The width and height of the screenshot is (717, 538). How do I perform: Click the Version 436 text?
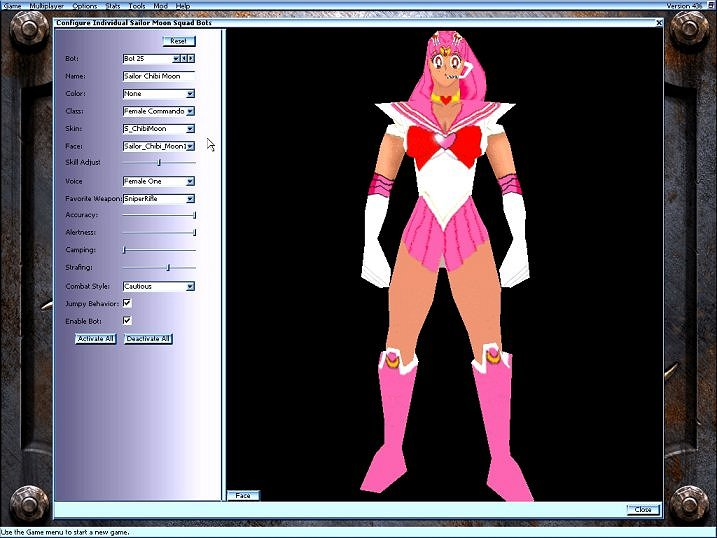coord(684,6)
